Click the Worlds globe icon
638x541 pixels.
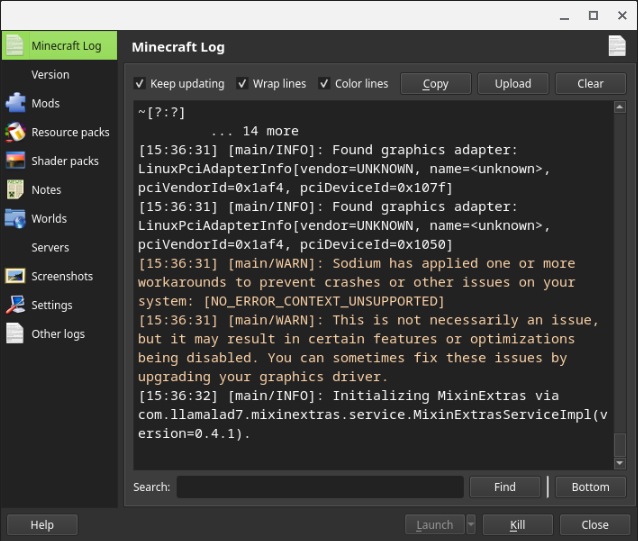click(15, 218)
